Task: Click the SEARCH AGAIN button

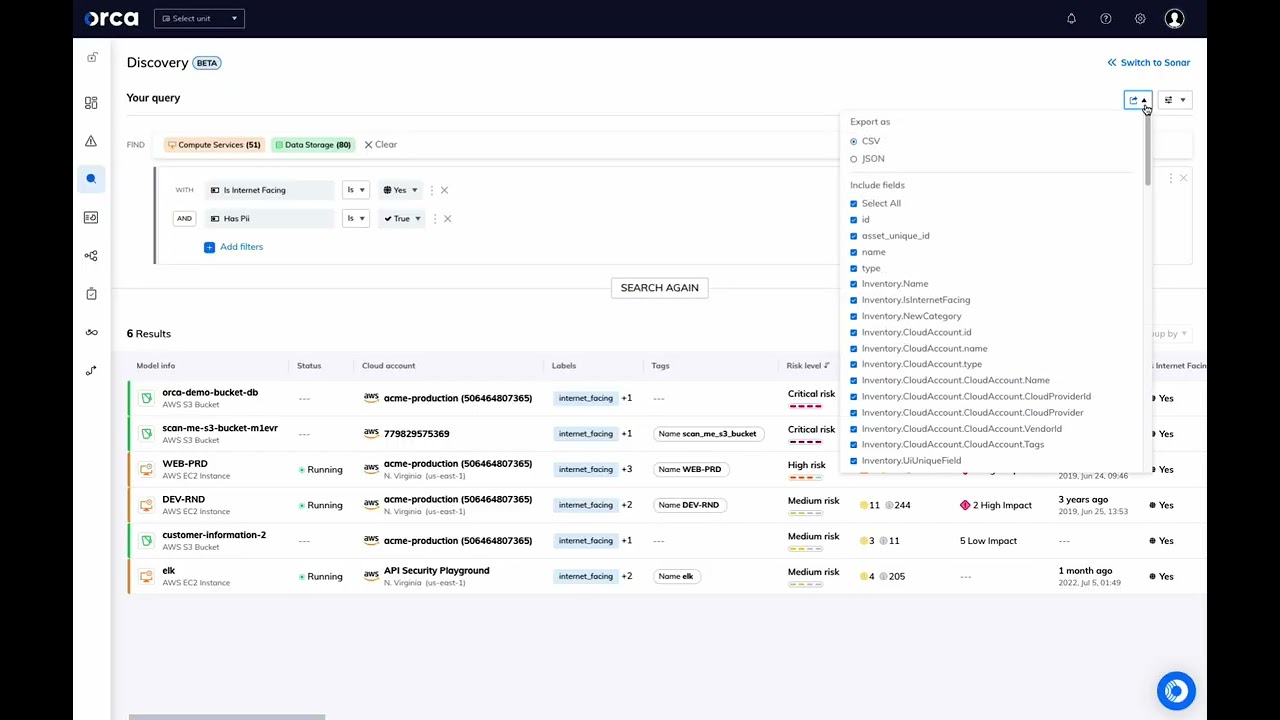Action: coord(660,288)
